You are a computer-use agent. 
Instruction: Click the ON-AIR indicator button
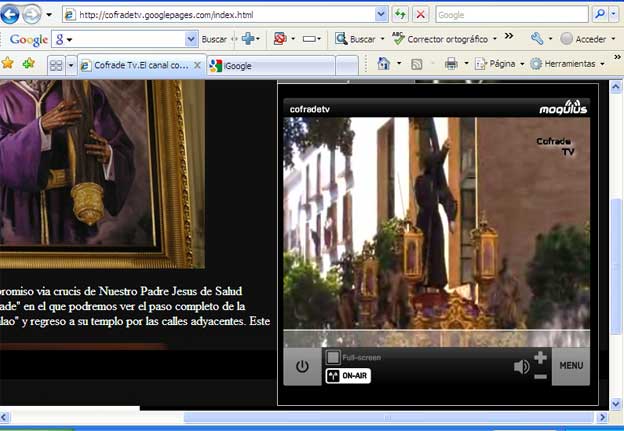coord(348,376)
